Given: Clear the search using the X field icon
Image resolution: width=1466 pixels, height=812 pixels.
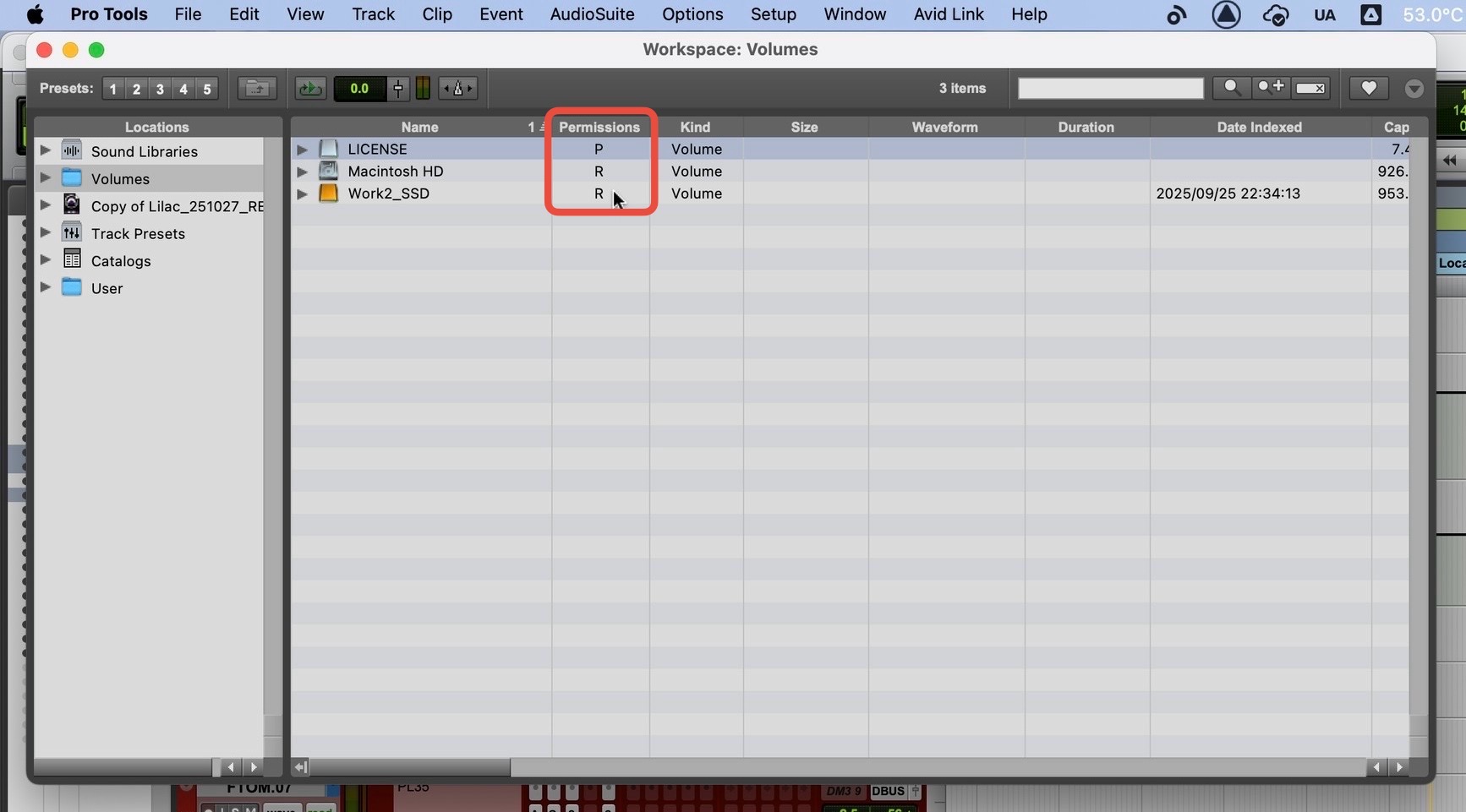Looking at the screenshot, I should 1311,88.
